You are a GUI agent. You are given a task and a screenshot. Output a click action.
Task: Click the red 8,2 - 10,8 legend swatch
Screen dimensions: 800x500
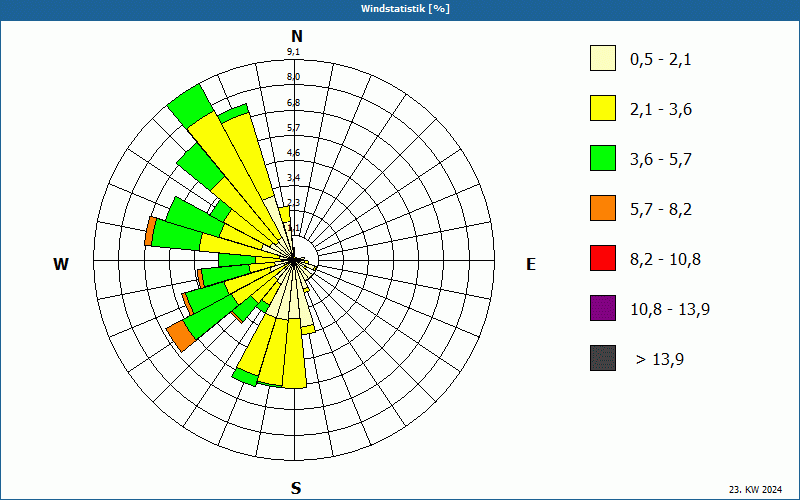click(x=603, y=258)
